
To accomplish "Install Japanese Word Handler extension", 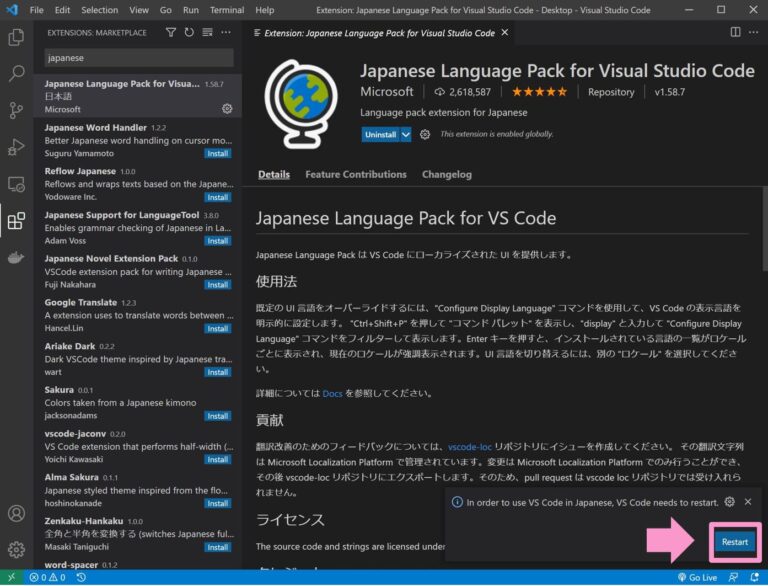I will (x=217, y=154).
